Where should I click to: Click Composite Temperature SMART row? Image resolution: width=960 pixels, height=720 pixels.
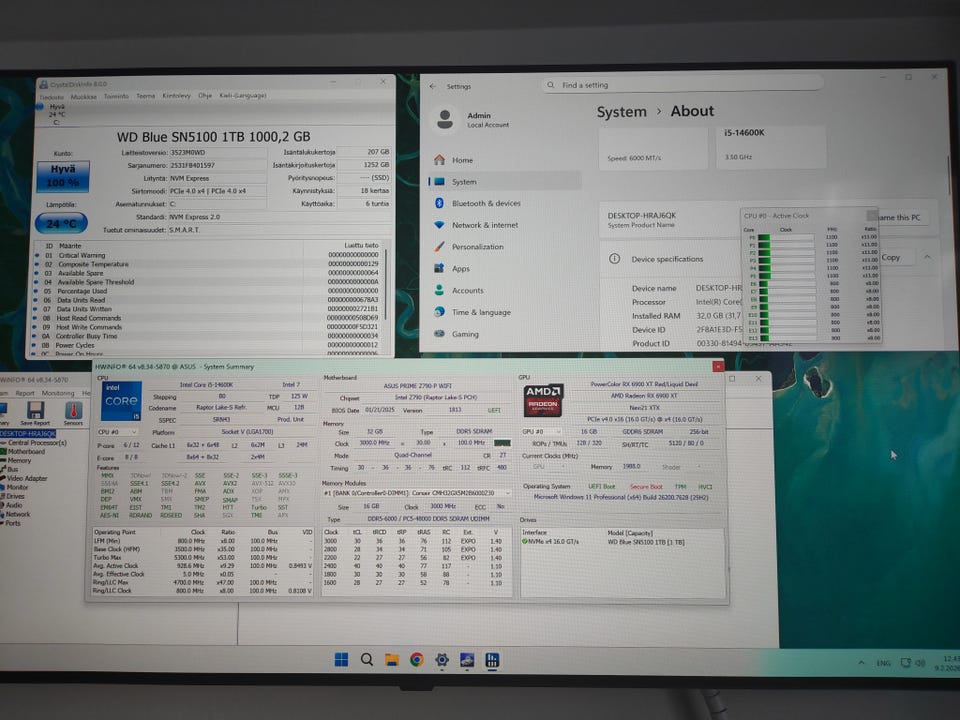208,264
